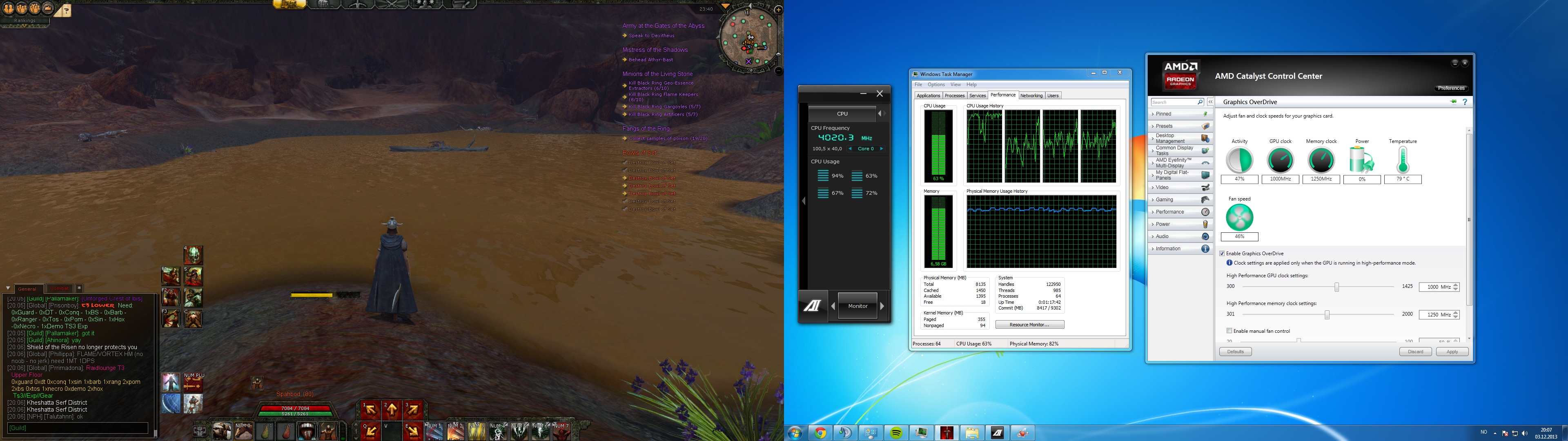Click the help question mark icon in Catalyst

(1465, 102)
